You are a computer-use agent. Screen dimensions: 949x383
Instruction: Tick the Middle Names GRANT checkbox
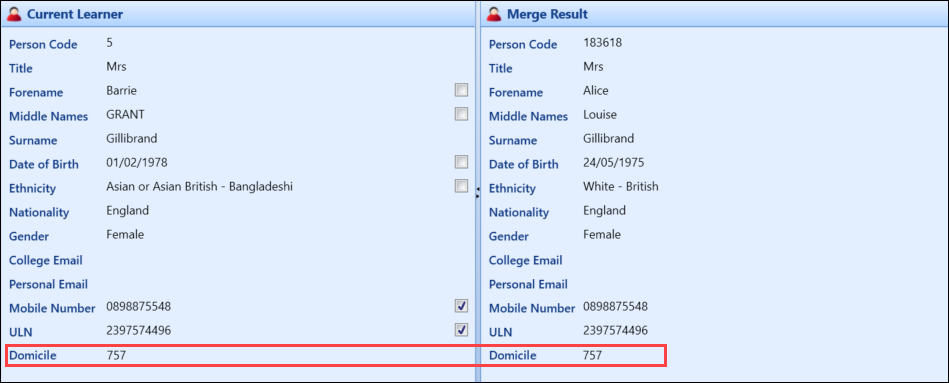tap(461, 114)
